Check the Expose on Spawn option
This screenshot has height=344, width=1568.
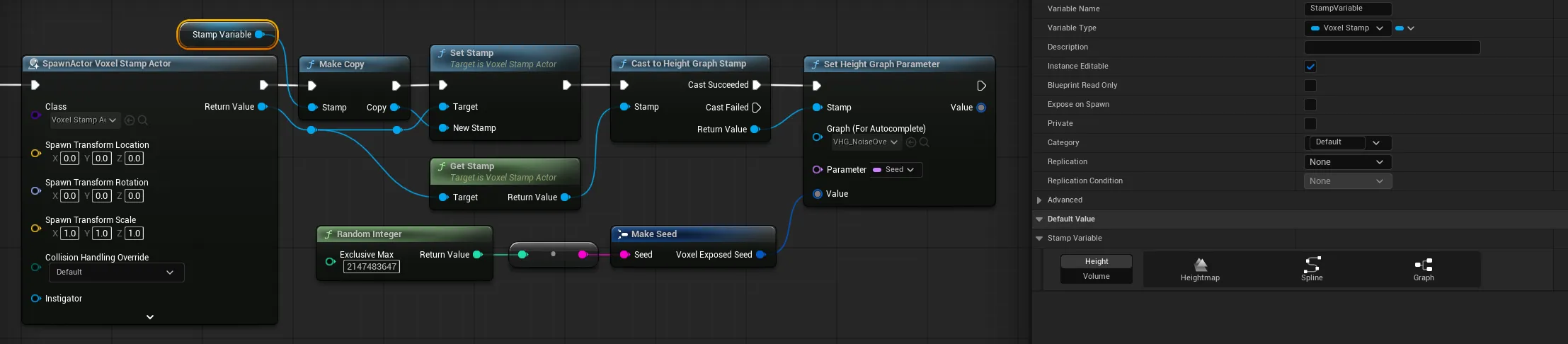point(1310,105)
